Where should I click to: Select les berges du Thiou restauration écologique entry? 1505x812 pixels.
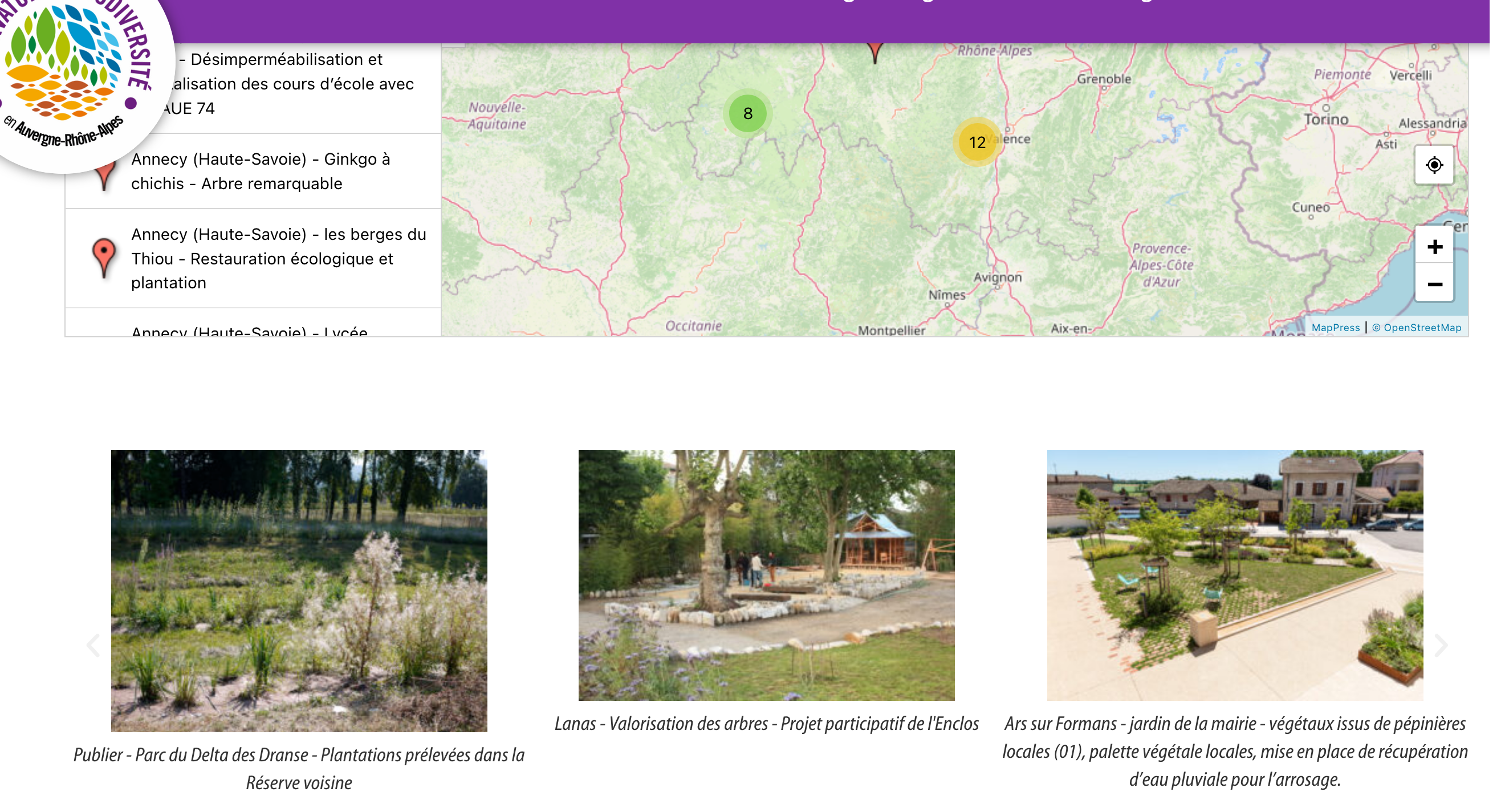point(253,258)
